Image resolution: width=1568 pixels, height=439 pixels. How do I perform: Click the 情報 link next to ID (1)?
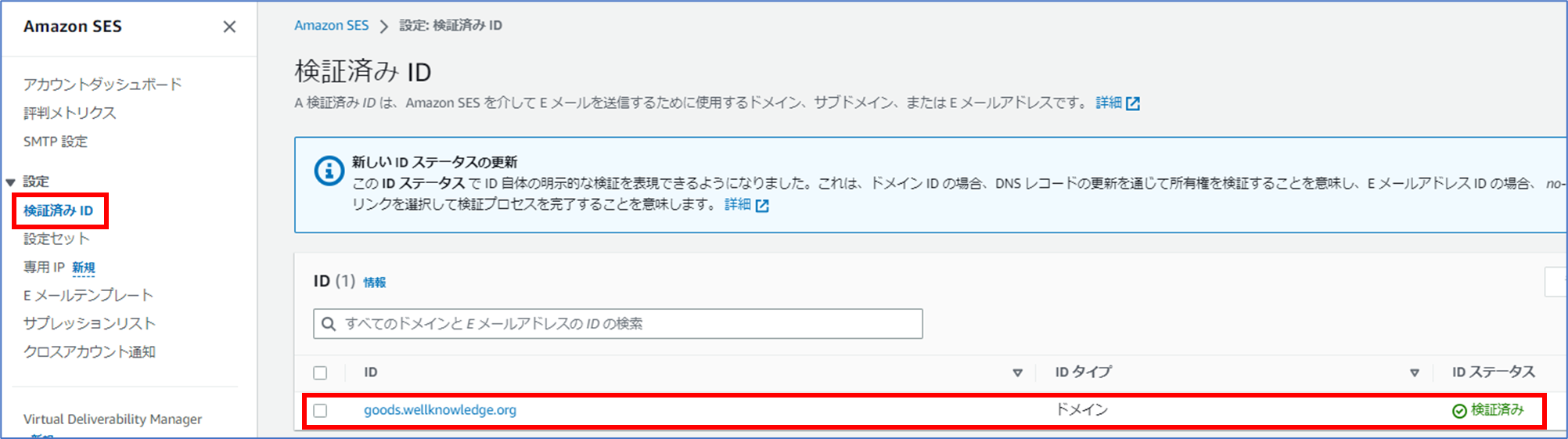click(374, 282)
